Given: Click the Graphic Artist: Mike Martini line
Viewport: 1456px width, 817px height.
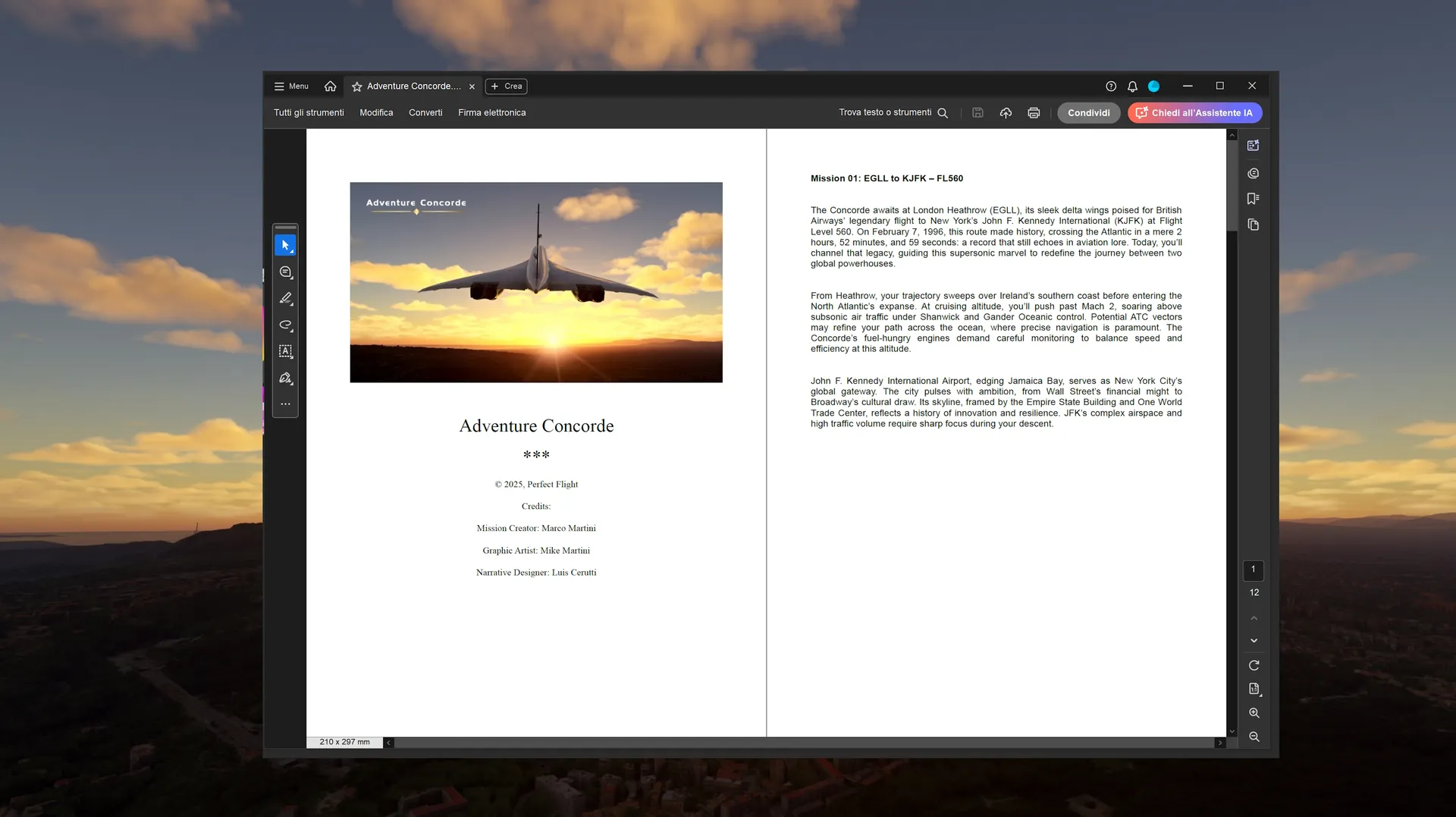Looking at the screenshot, I should (x=536, y=551).
